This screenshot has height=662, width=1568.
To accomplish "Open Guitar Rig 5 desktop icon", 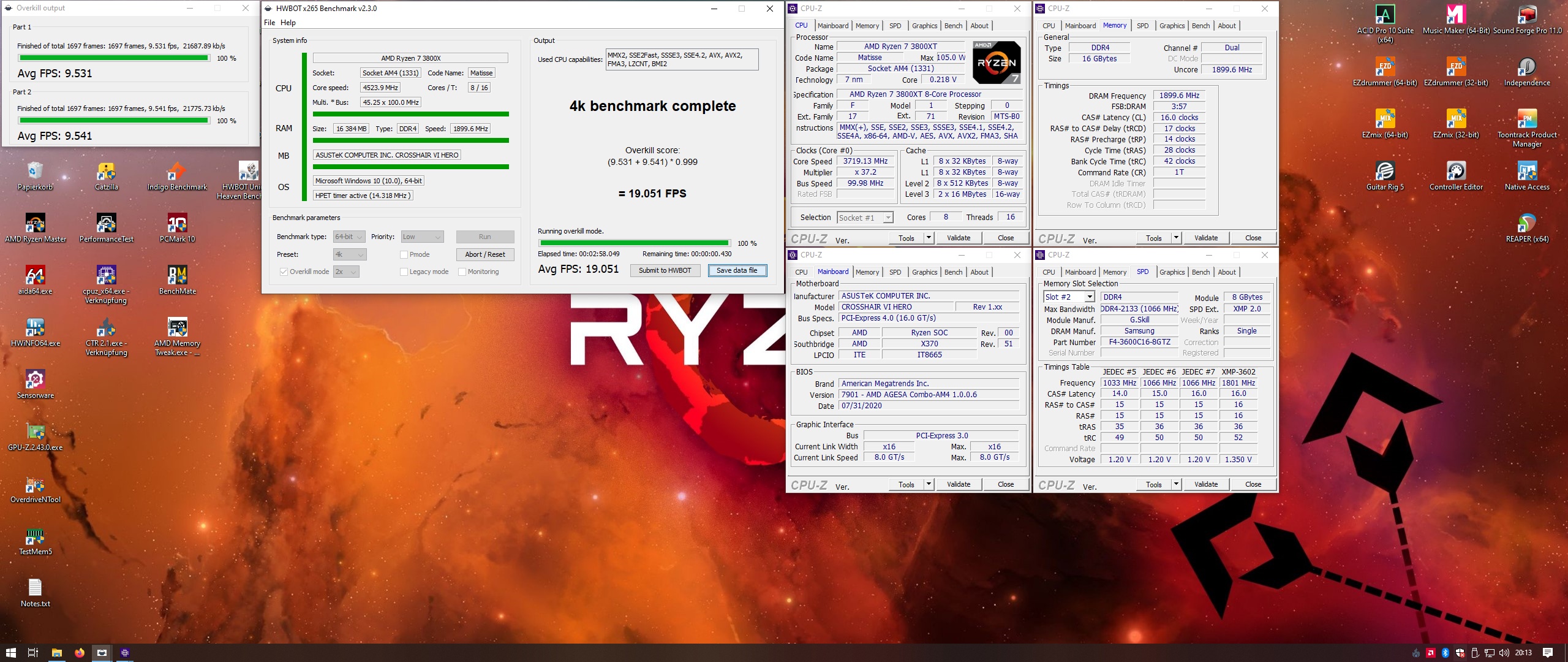I will tap(1385, 176).
